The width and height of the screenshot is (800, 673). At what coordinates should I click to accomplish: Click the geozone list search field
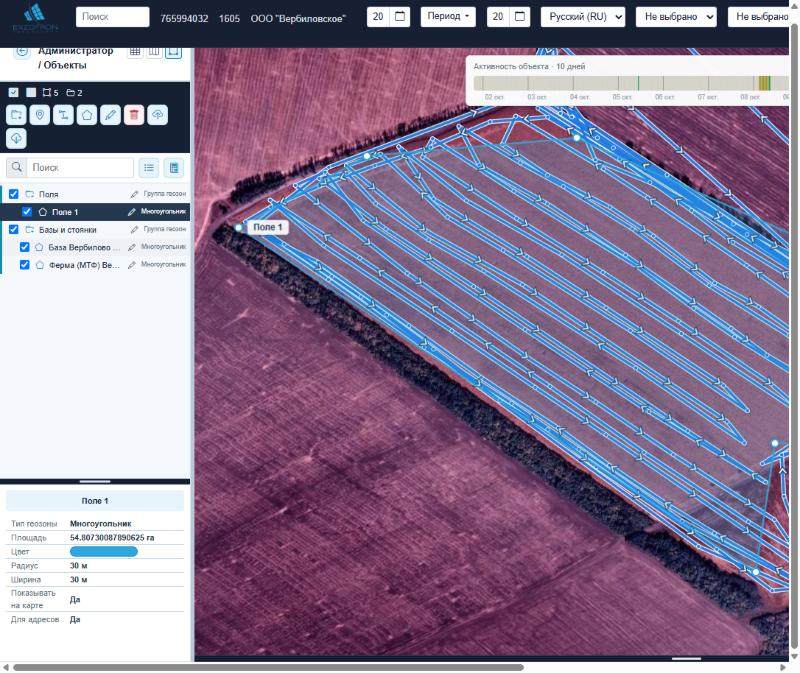click(x=80, y=167)
